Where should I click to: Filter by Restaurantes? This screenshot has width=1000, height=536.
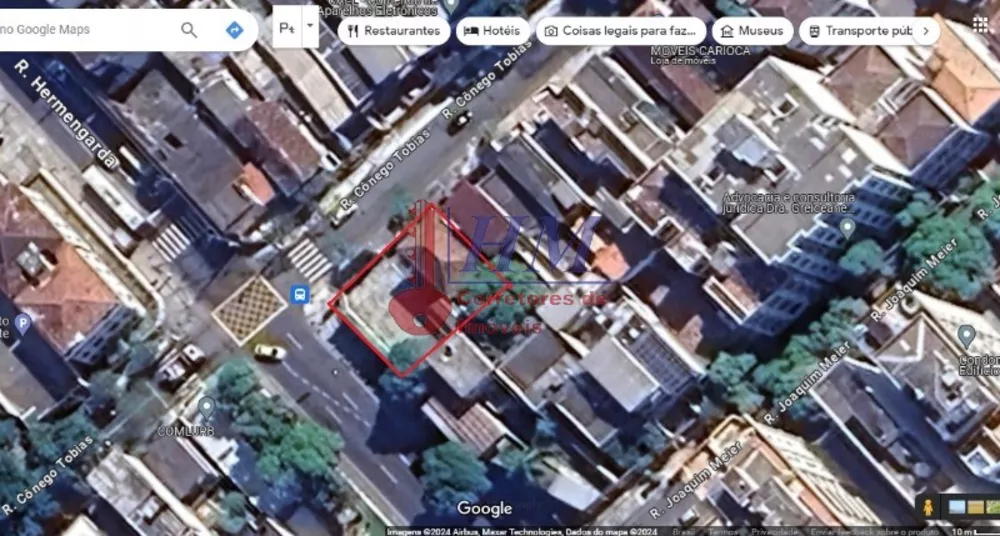[393, 31]
